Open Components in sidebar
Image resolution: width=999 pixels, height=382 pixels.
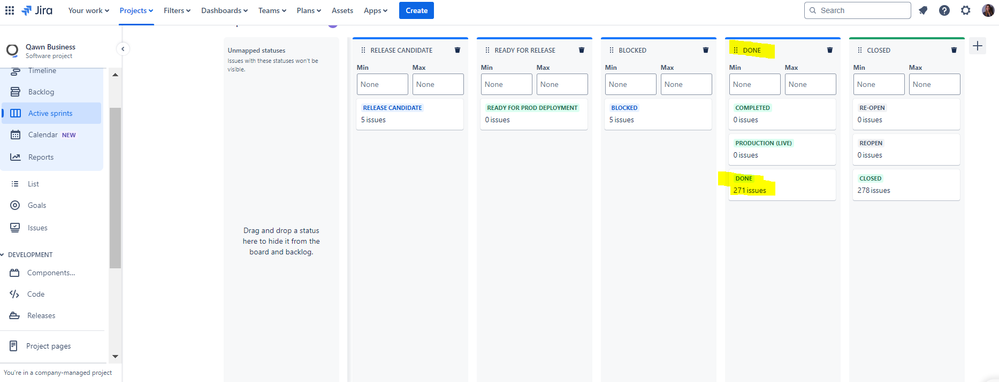tap(51, 272)
